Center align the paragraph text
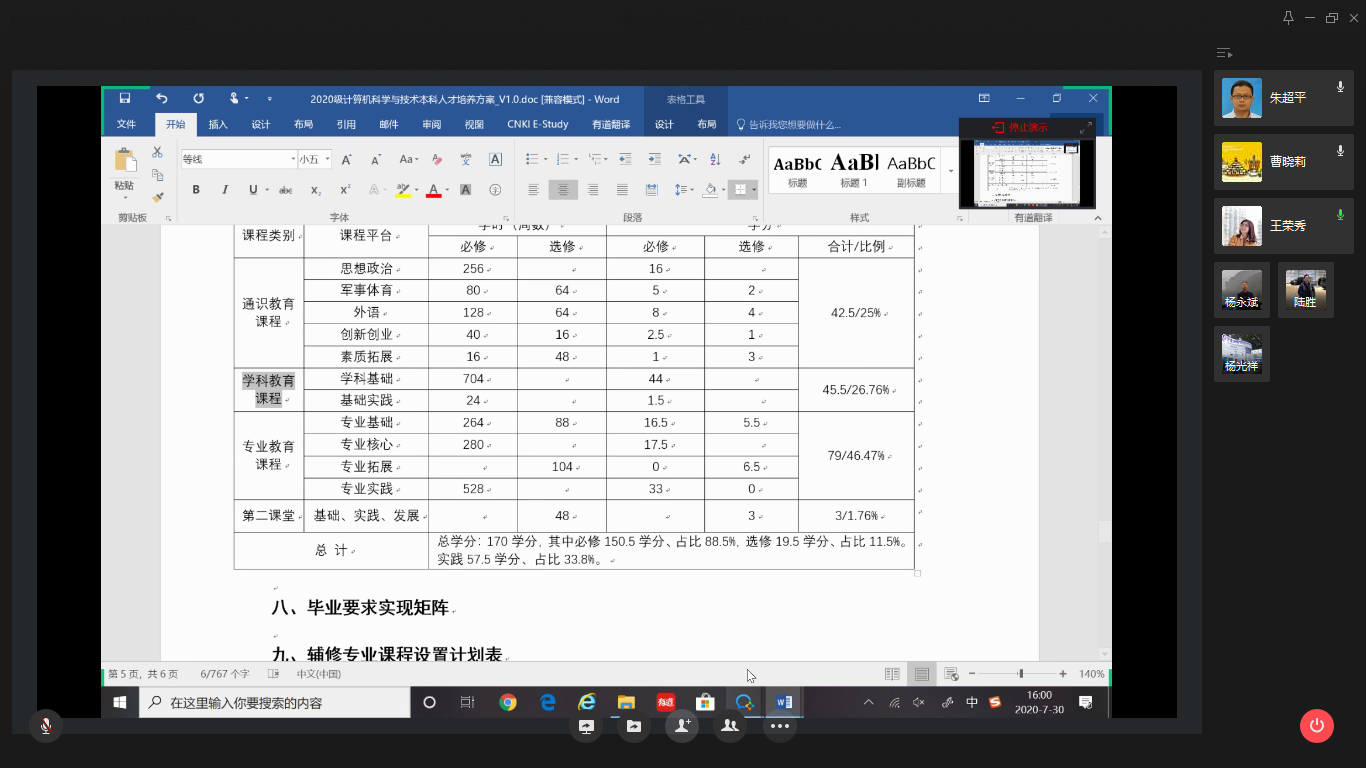The height and width of the screenshot is (768, 1366). [563, 190]
